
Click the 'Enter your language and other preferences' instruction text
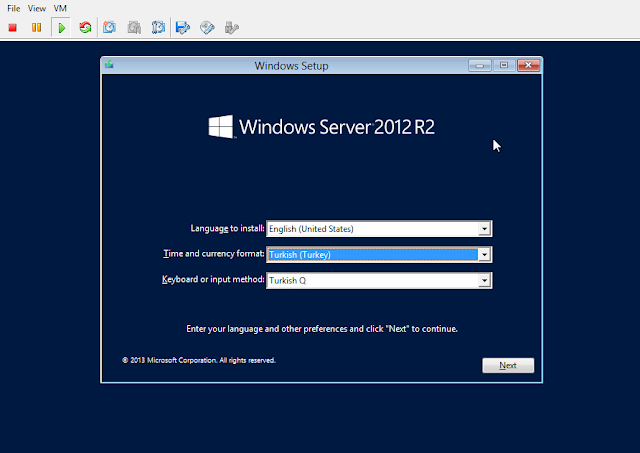(x=322, y=329)
